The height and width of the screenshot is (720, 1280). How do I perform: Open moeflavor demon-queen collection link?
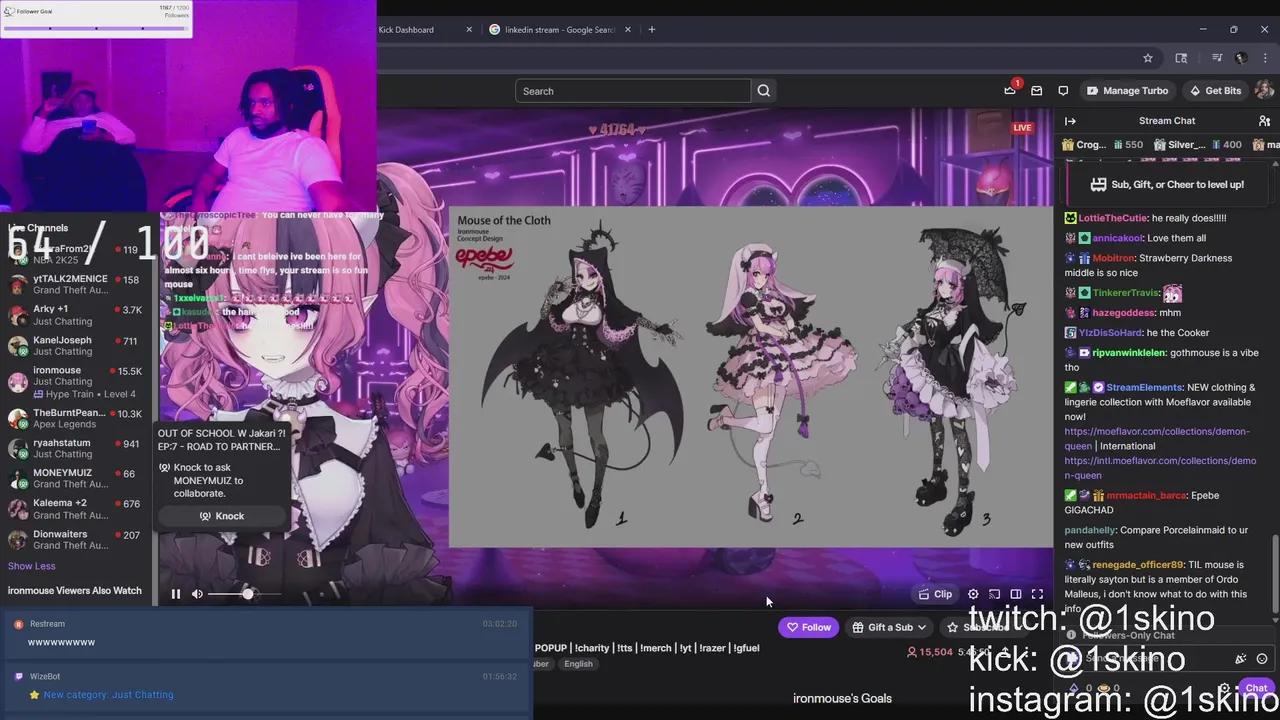[x=1157, y=438]
